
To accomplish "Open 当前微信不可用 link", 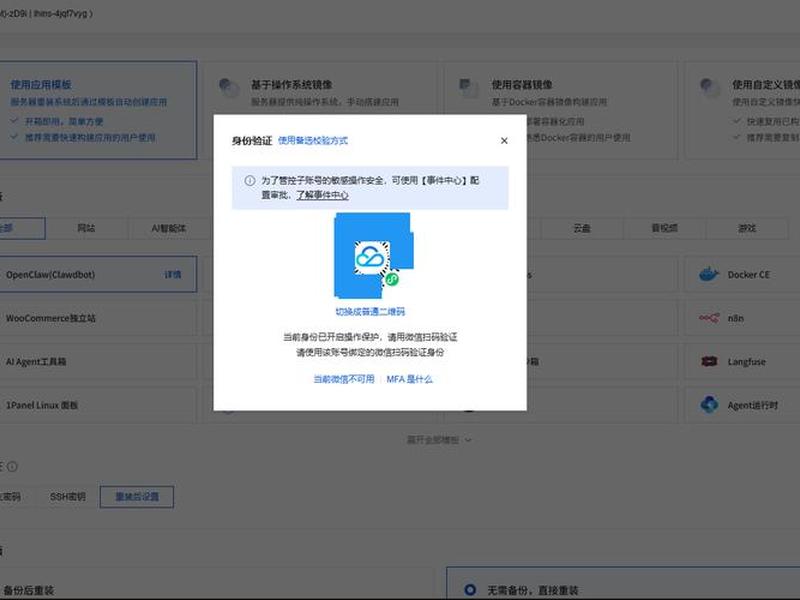I will [343, 379].
